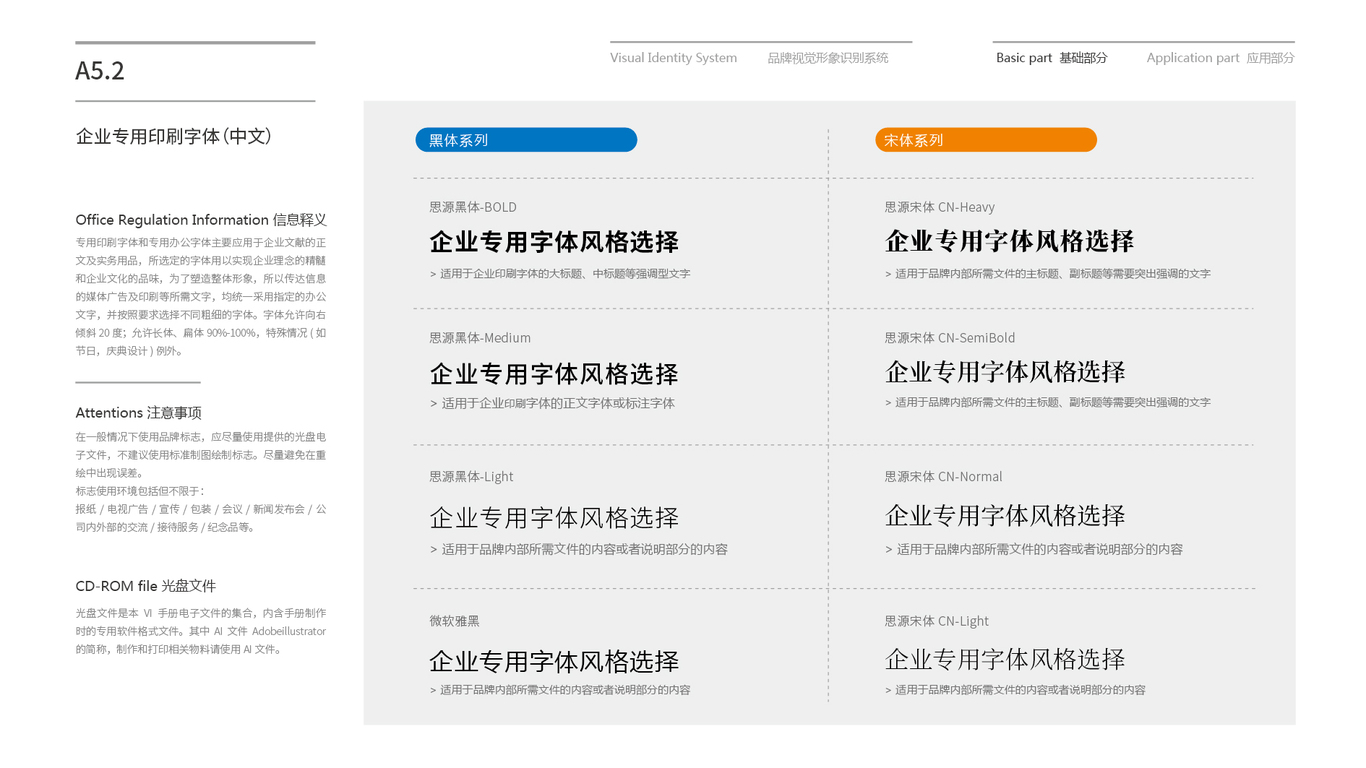Click the line starting '在一般情况下使用品牌标志'
1366x768 pixels.
[201, 437]
